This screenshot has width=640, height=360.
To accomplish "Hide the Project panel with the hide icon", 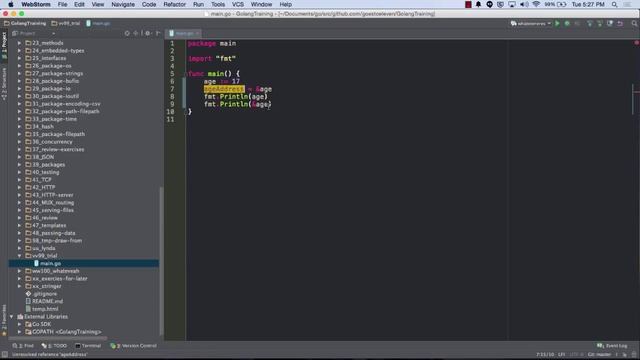I will pos(158,33).
